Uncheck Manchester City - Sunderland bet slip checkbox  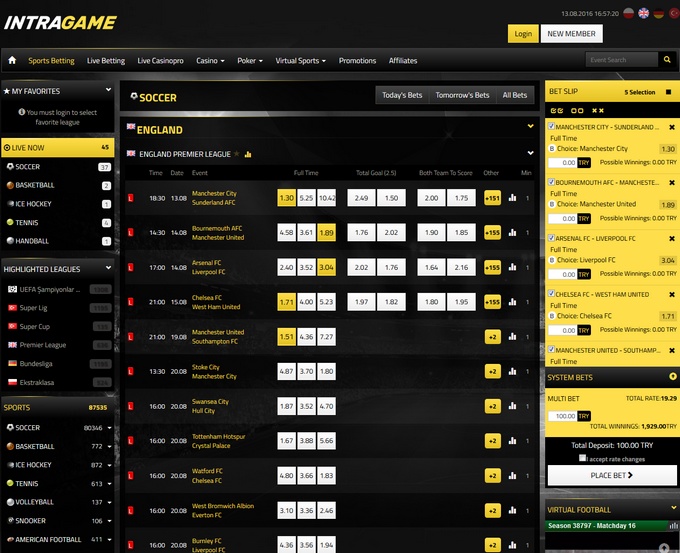551,126
